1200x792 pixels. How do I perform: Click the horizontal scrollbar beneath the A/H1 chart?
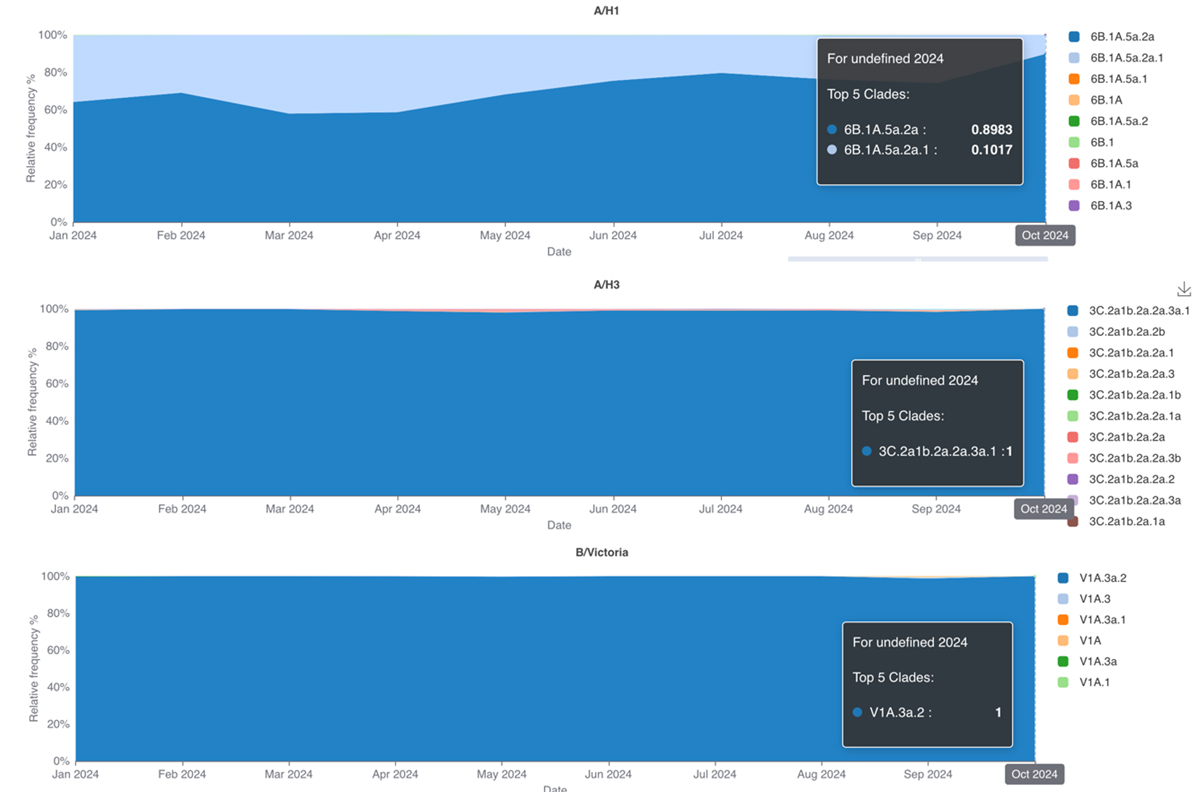pos(917,259)
